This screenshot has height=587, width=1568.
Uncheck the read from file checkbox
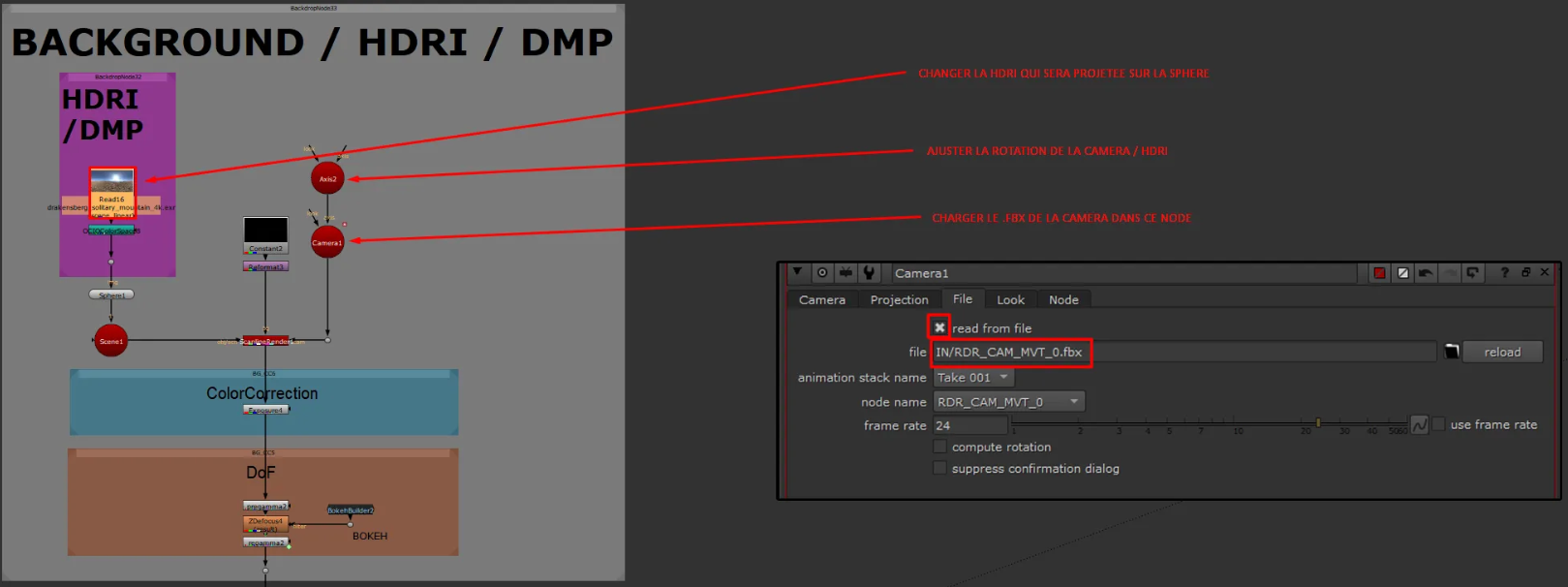click(x=939, y=328)
